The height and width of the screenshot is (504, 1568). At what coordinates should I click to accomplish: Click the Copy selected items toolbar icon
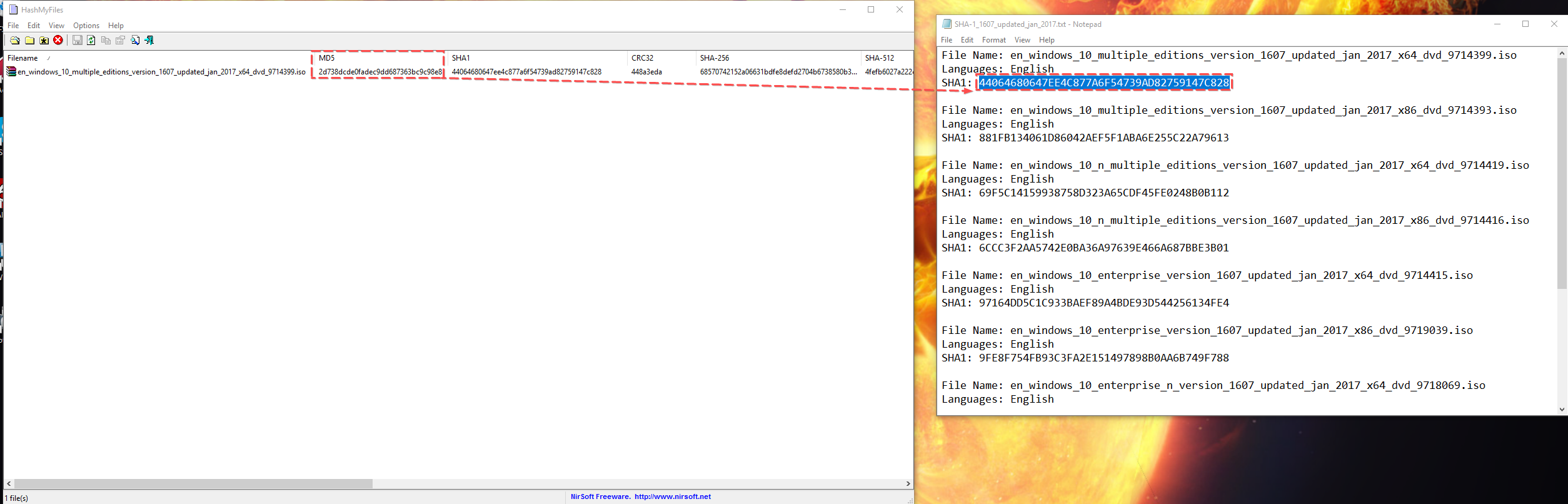click(106, 41)
